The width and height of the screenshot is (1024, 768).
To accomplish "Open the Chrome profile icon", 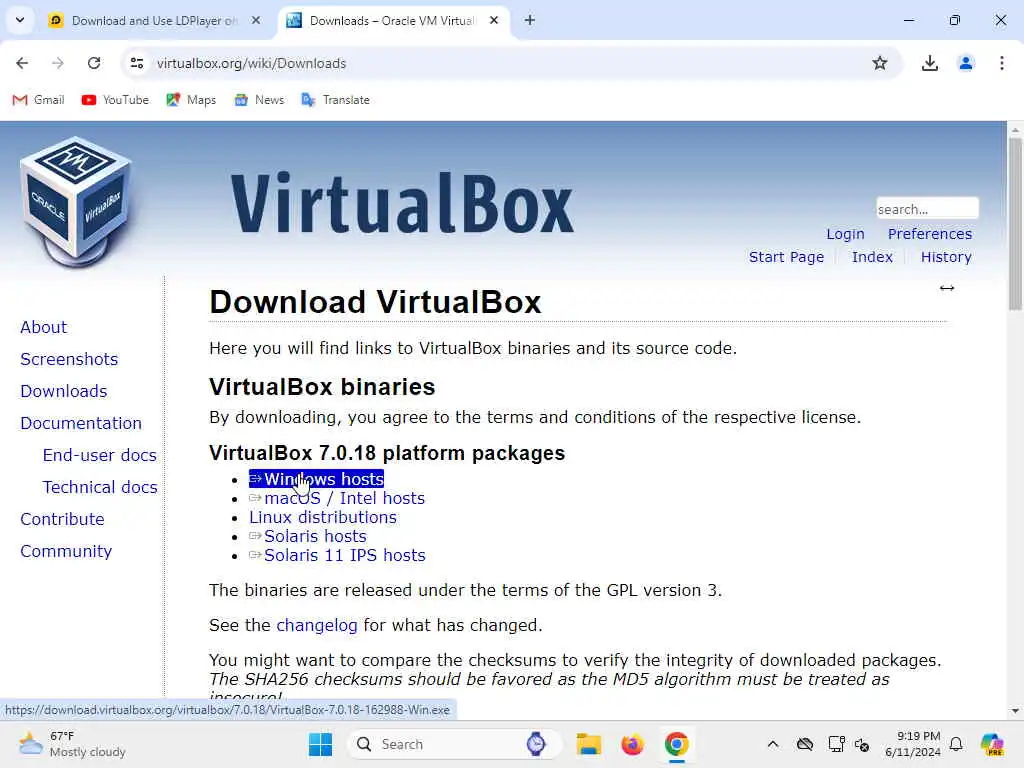I will 965,63.
